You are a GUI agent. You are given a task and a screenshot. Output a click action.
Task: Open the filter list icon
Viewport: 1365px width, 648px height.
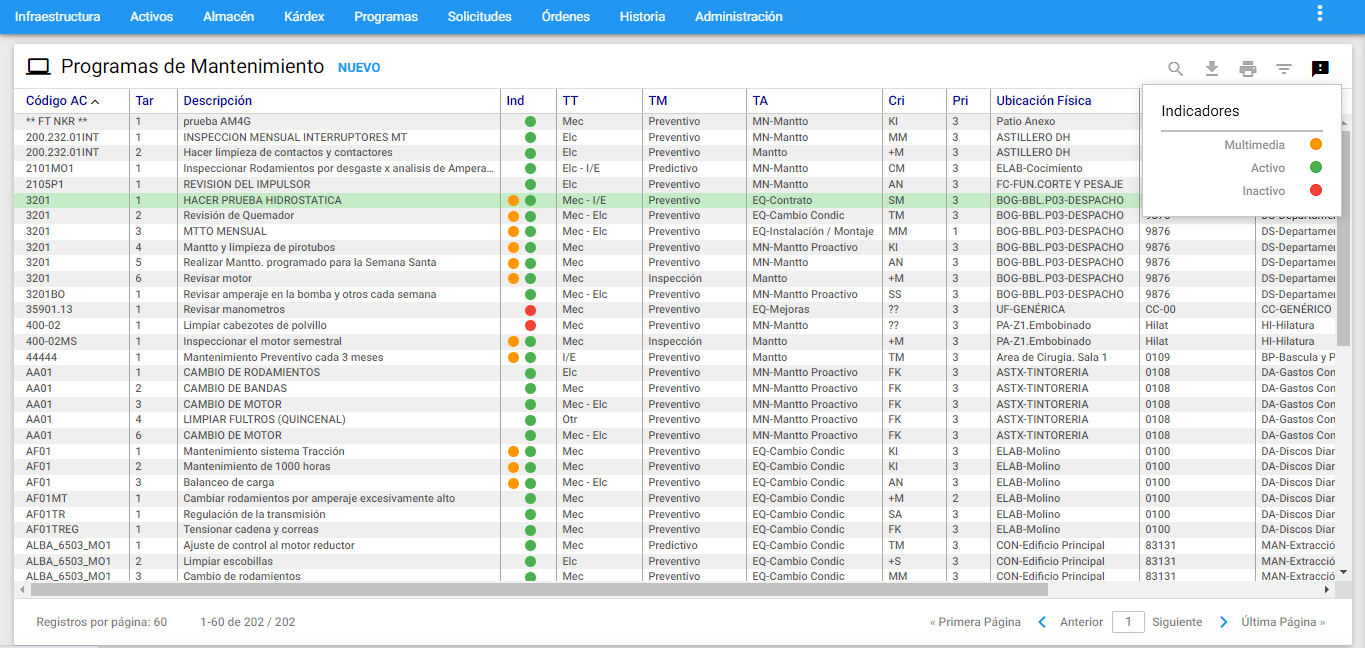click(1284, 69)
